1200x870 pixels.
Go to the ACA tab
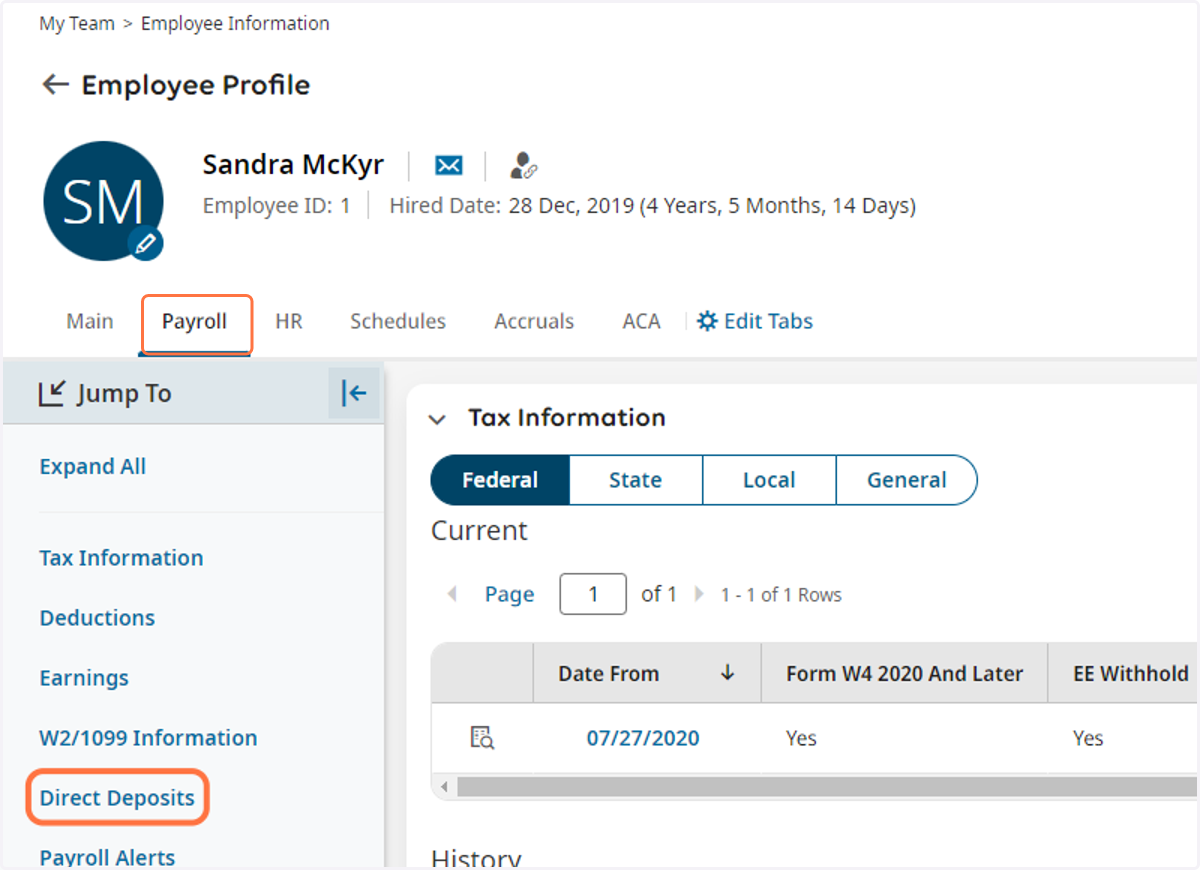641,321
